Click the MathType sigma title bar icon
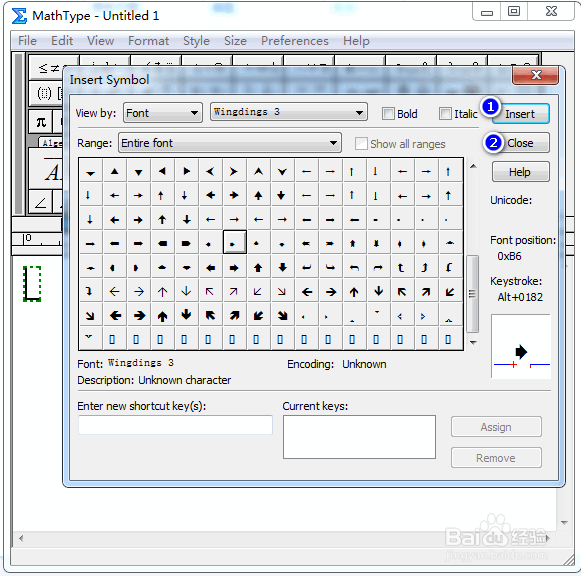 click(19, 16)
